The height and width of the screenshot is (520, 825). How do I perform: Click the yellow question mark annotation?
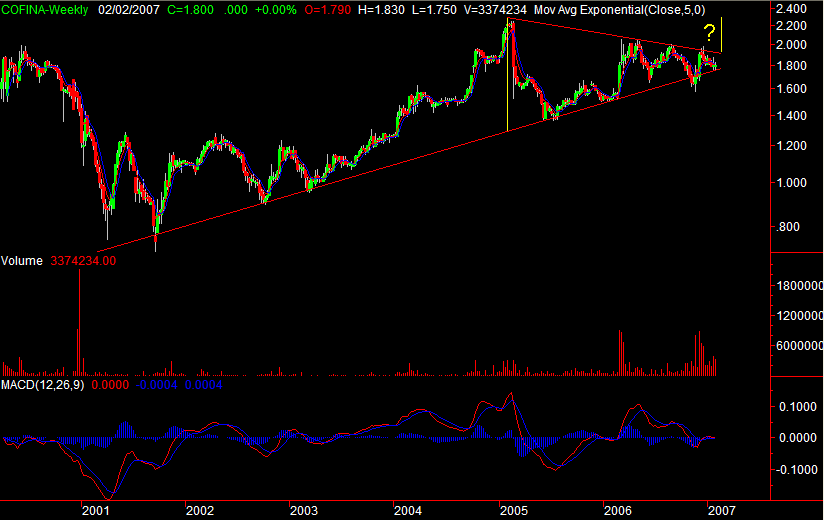(x=709, y=33)
